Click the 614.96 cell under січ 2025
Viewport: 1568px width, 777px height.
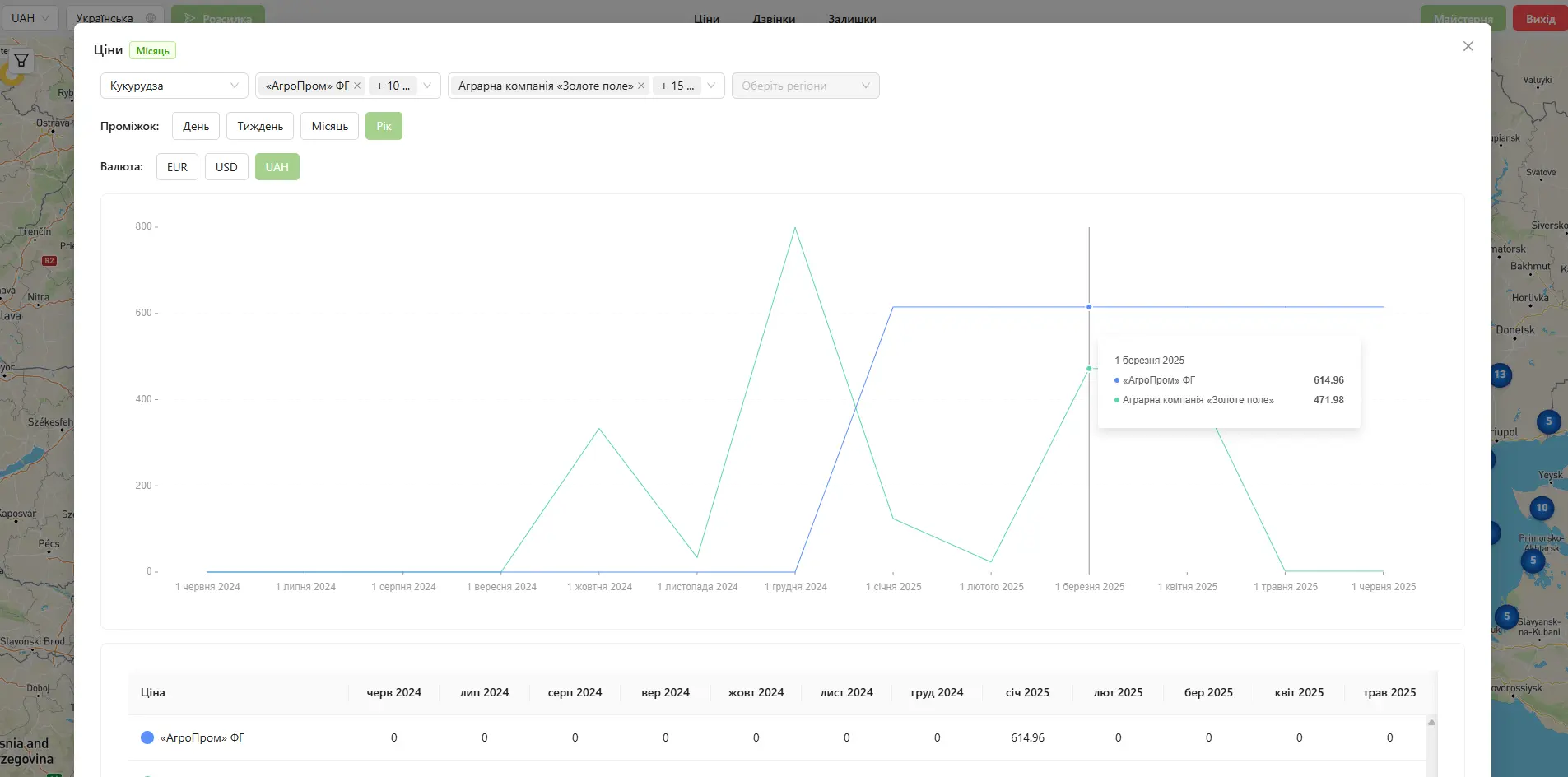pyautogui.click(x=1027, y=737)
